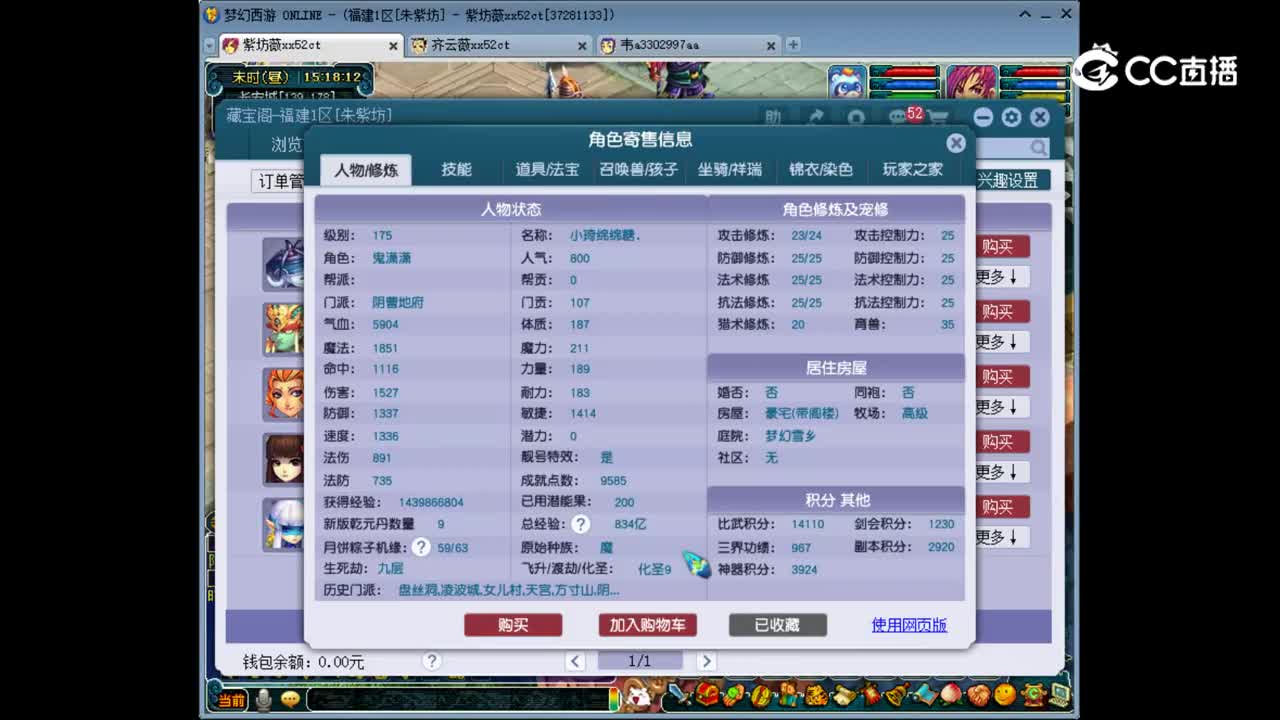Image resolution: width=1280 pixels, height=720 pixels.
Task: Click the white cat face icon
Action: pos(637,696)
